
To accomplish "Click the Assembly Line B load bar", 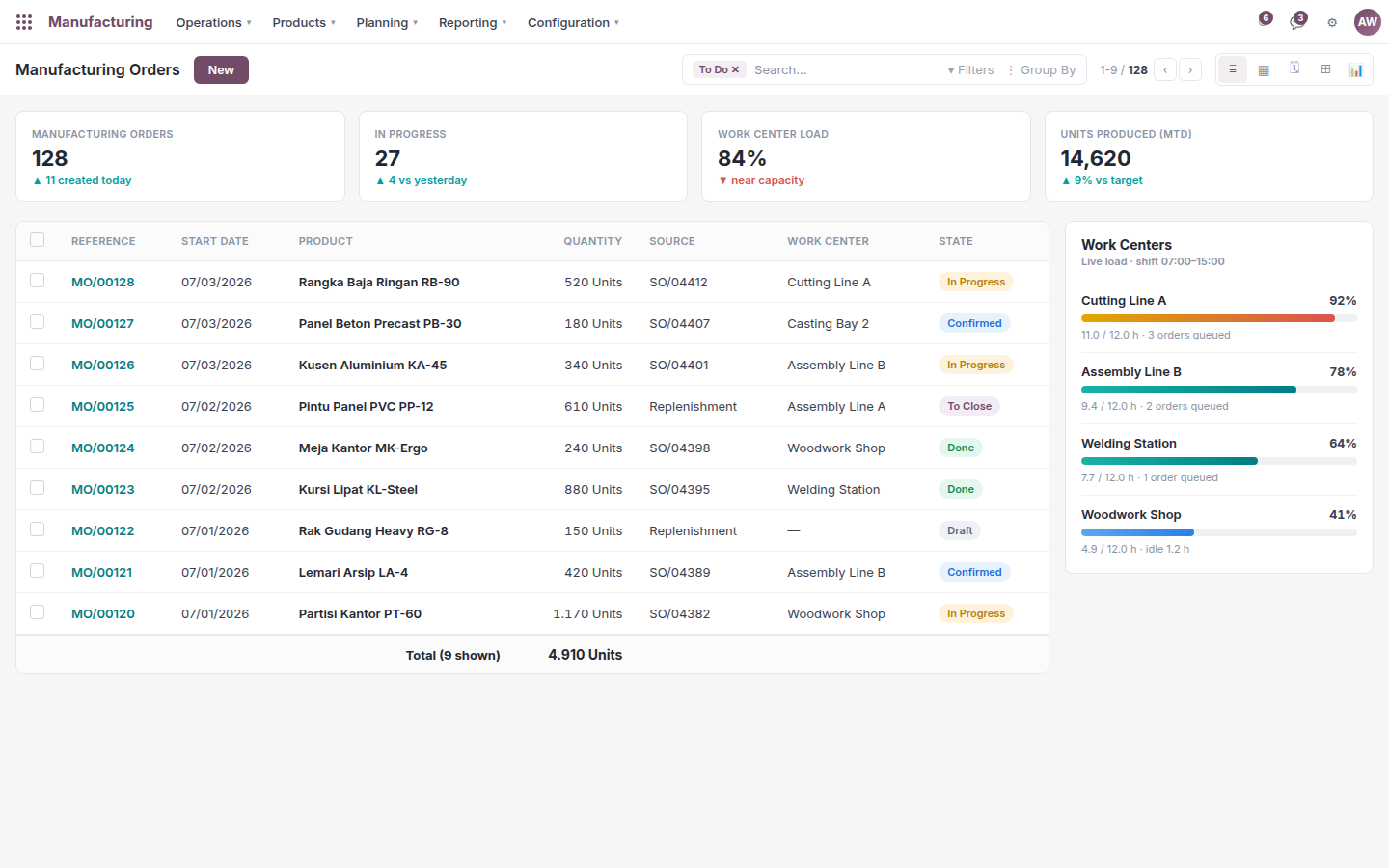I will (1219, 390).
